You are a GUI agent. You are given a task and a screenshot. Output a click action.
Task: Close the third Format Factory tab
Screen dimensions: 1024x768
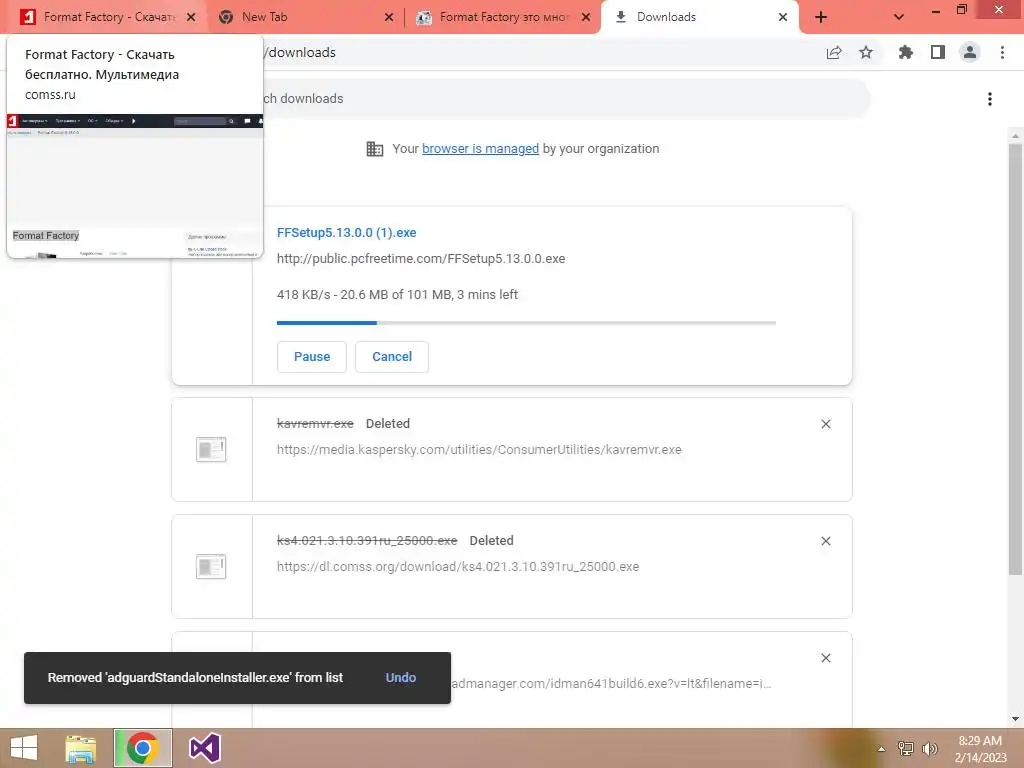586,18
